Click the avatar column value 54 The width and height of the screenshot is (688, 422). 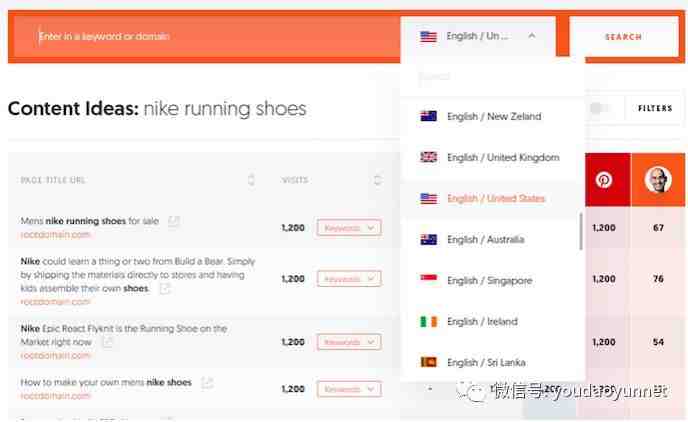[658, 342]
